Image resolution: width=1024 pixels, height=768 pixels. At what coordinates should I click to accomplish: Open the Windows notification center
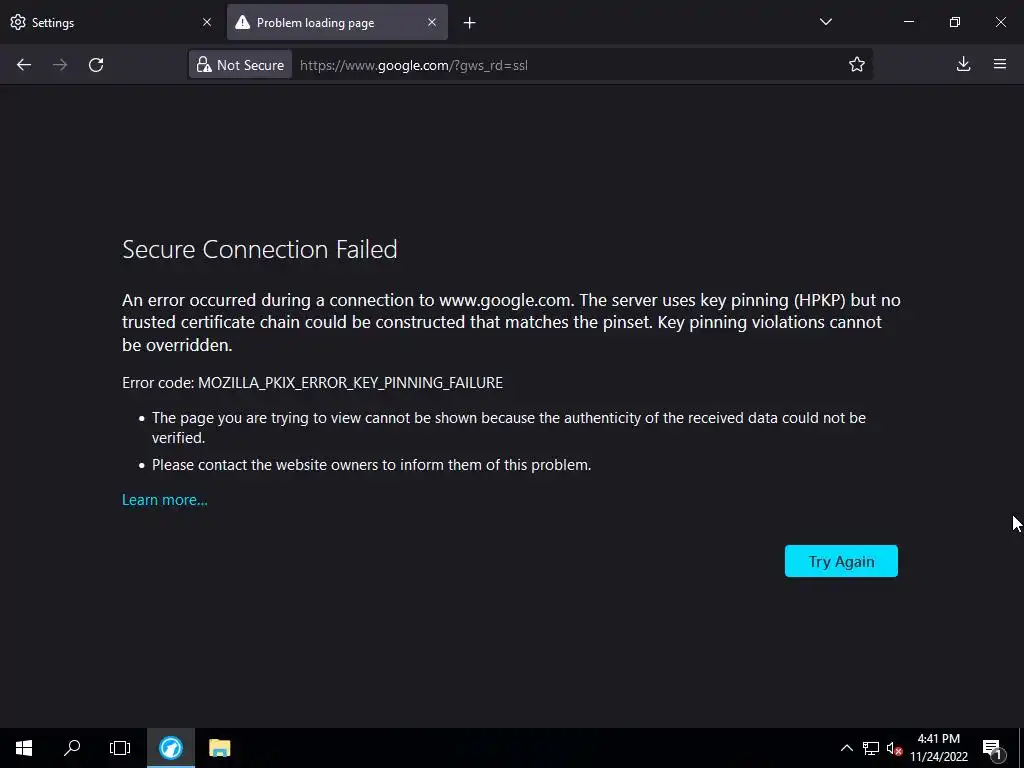point(992,748)
